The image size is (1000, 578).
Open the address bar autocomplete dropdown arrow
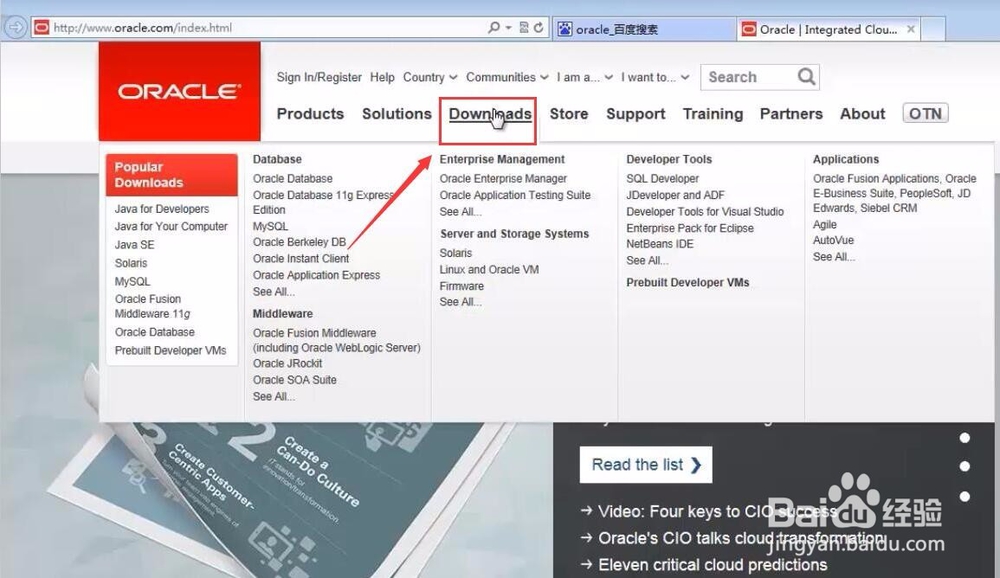click(x=508, y=27)
